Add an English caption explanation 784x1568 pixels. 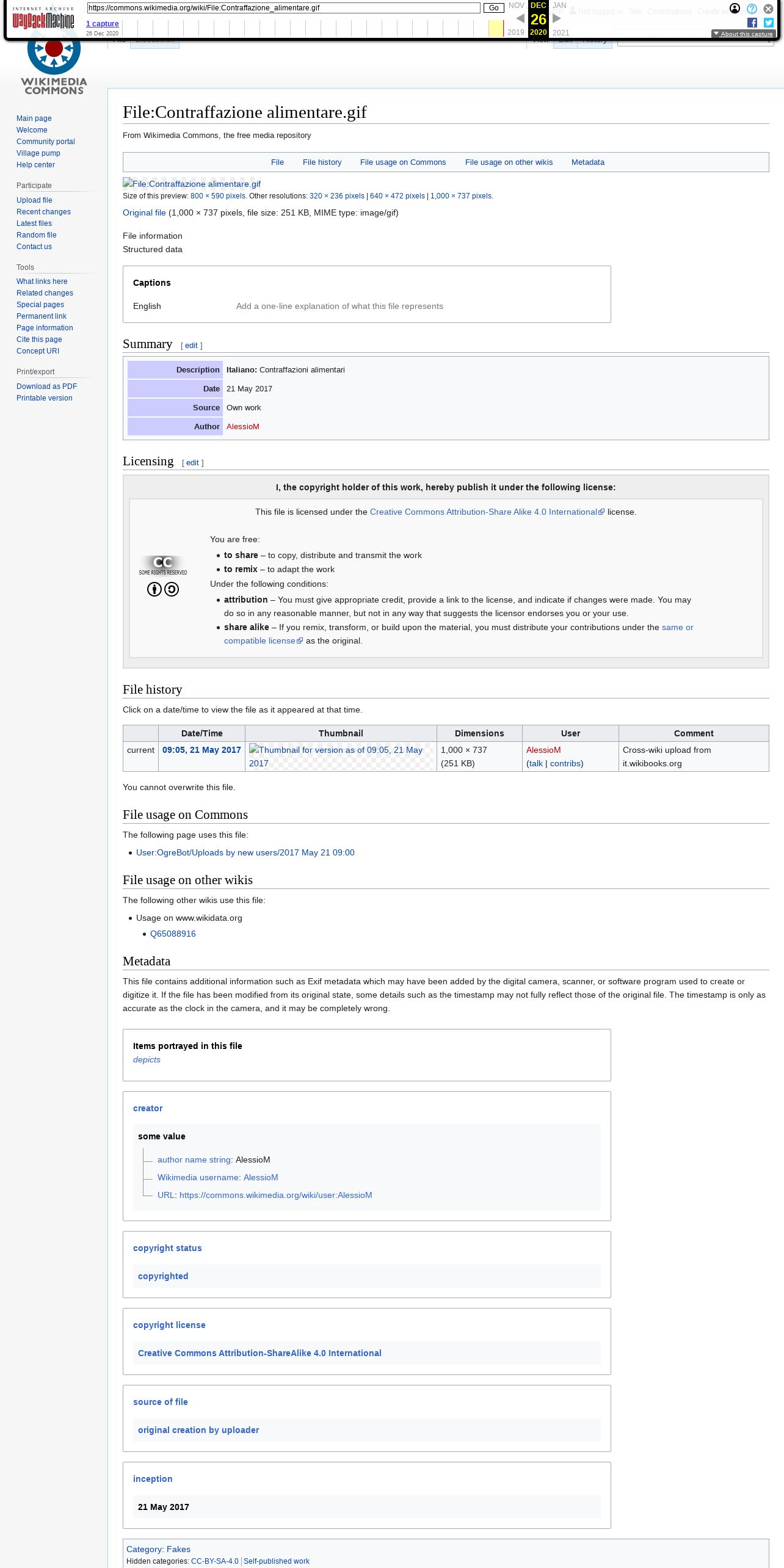pyautogui.click(x=339, y=307)
